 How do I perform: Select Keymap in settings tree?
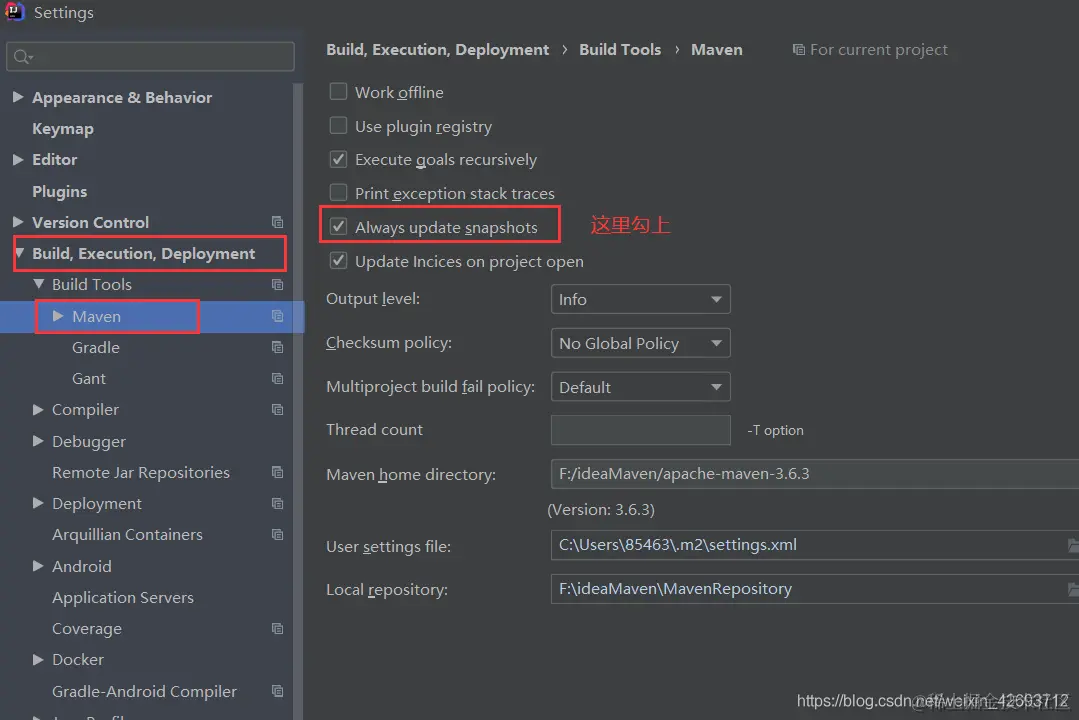click(63, 129)
